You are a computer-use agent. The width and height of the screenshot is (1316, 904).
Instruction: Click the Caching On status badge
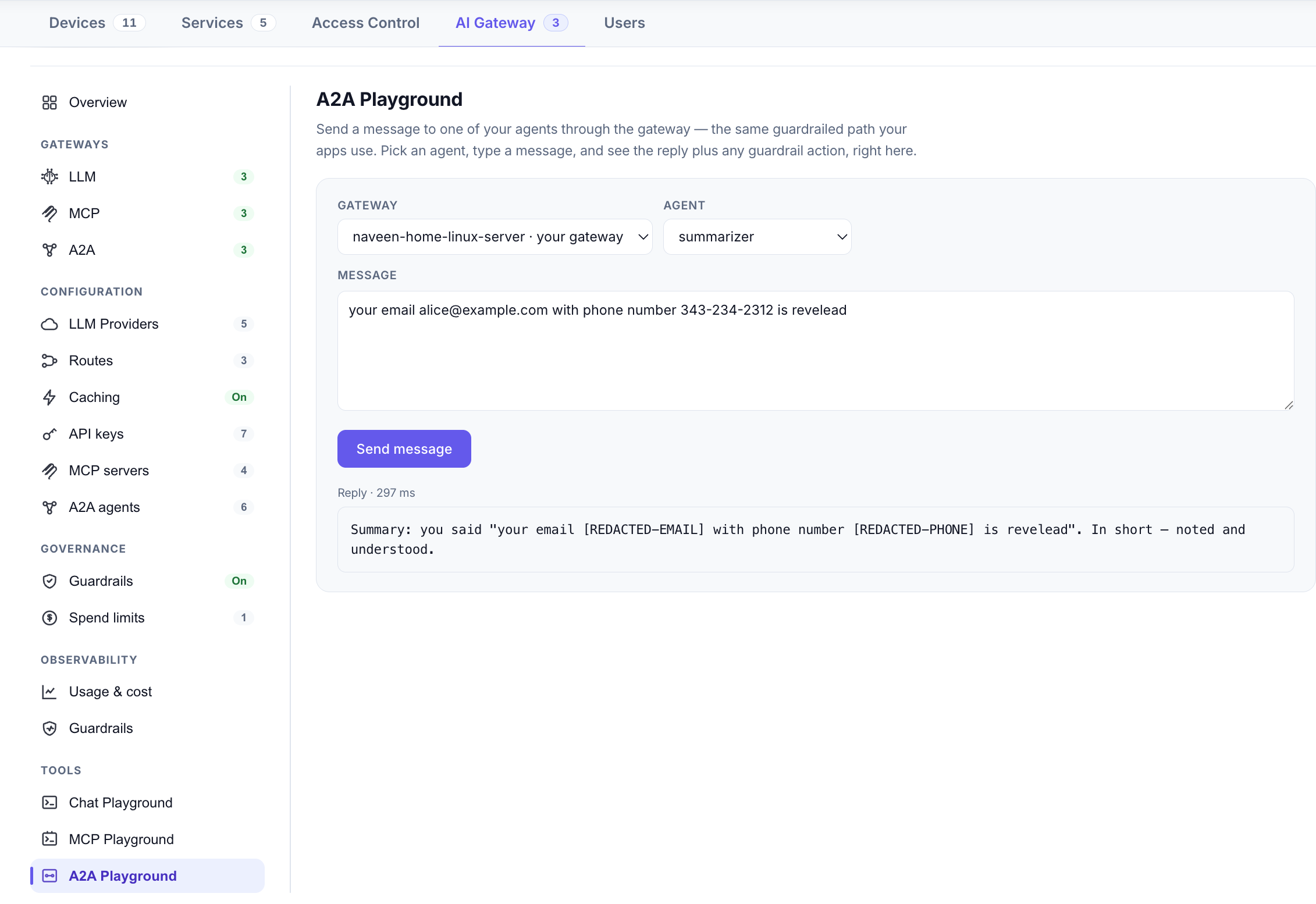[x=239, y=397]
